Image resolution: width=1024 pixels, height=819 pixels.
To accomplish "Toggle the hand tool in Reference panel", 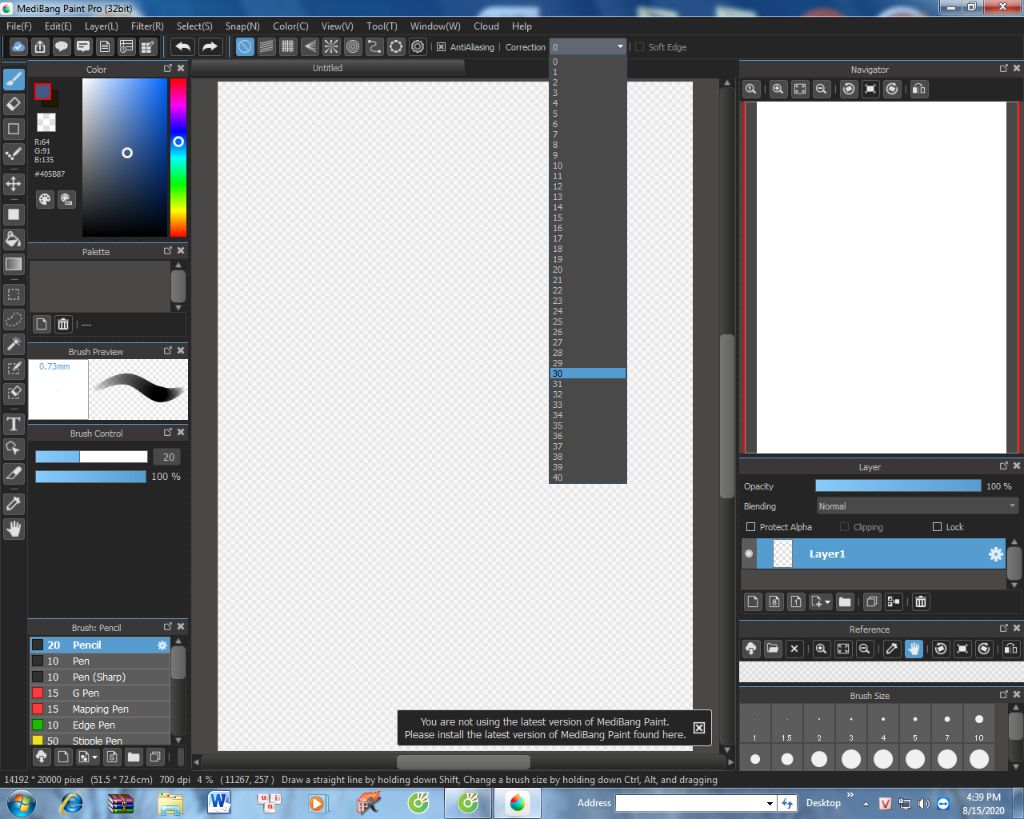I will click(x=913, y=649).
